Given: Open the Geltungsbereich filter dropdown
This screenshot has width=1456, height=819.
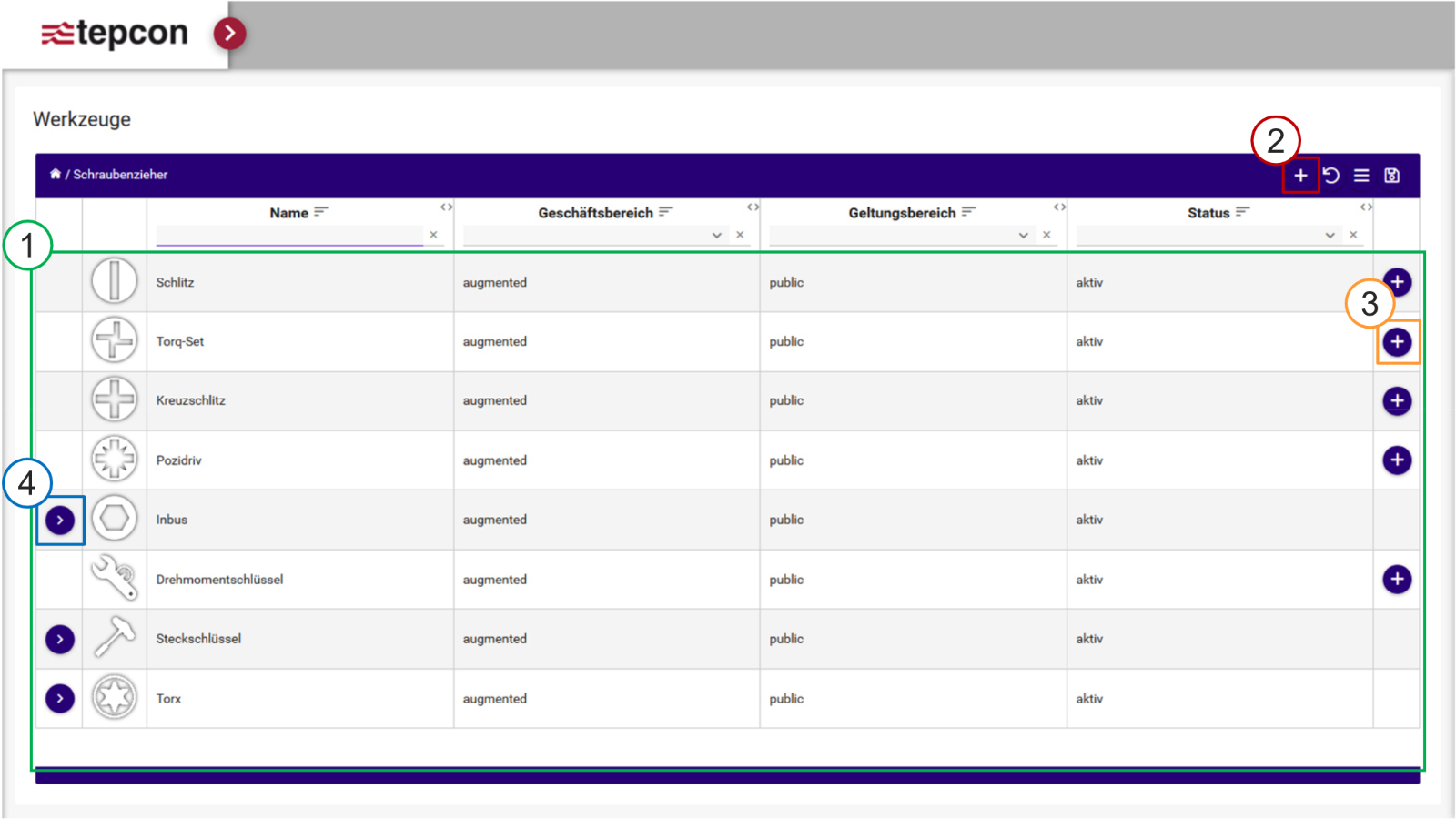Looking at the screenshot, I should coord(1023,236).
